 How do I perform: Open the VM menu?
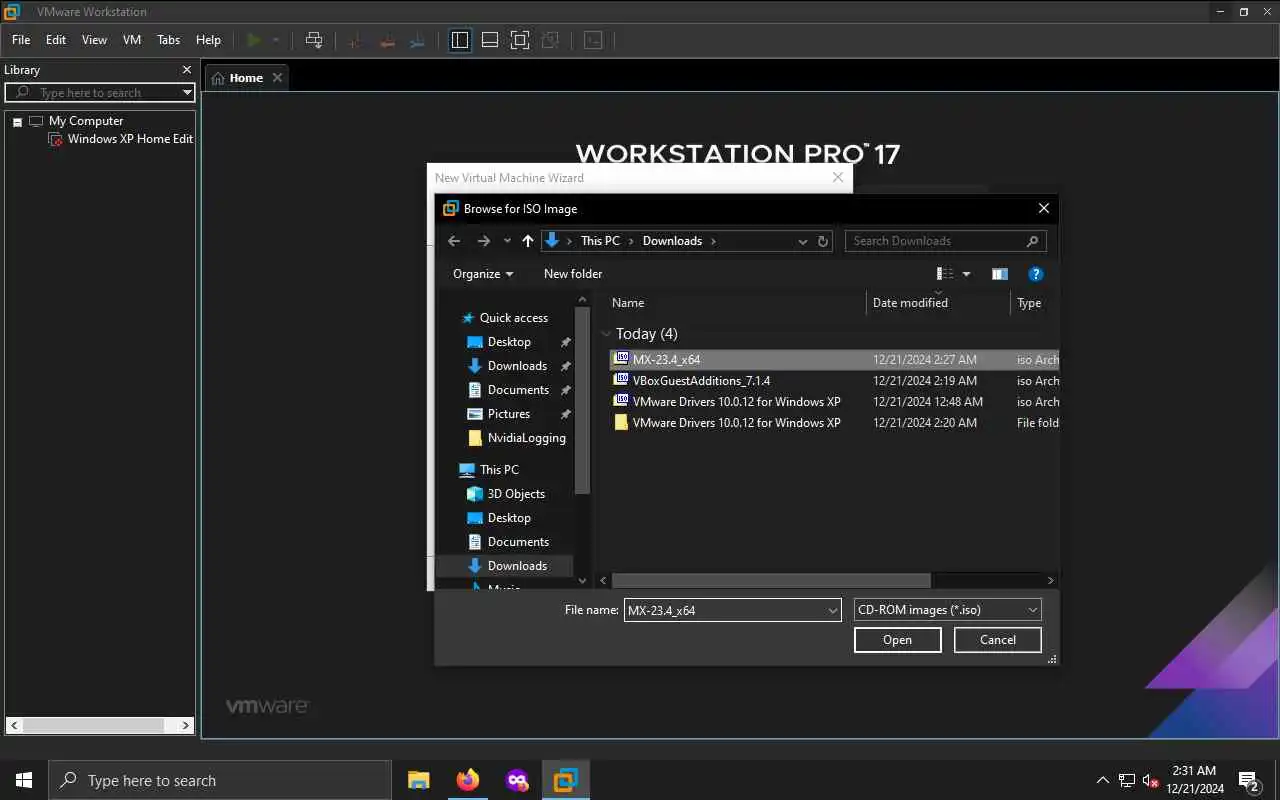pyautogui.click(x=132, y=40)
